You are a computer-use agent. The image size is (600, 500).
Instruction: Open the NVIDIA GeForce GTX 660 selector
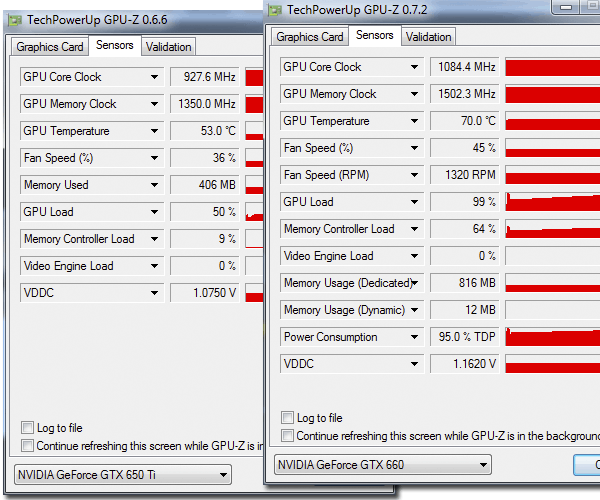[383, 465]
